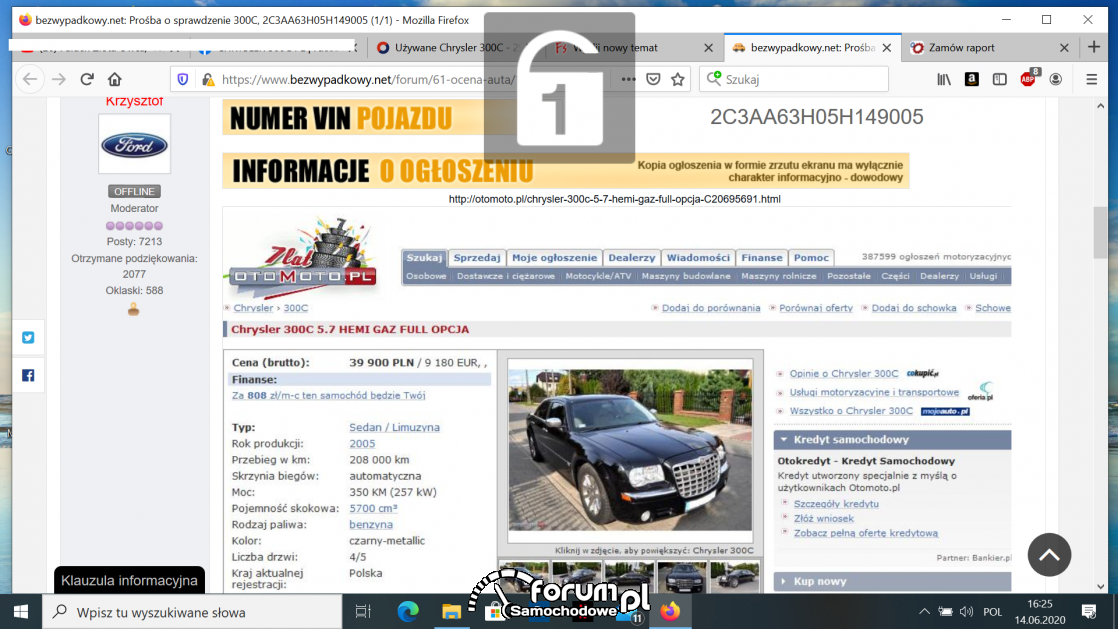Click Chrysler breadcrumb link

(253, 308)
